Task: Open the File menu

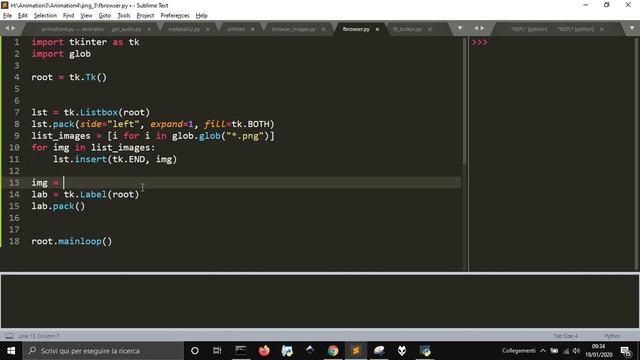Action: [7, 16]
